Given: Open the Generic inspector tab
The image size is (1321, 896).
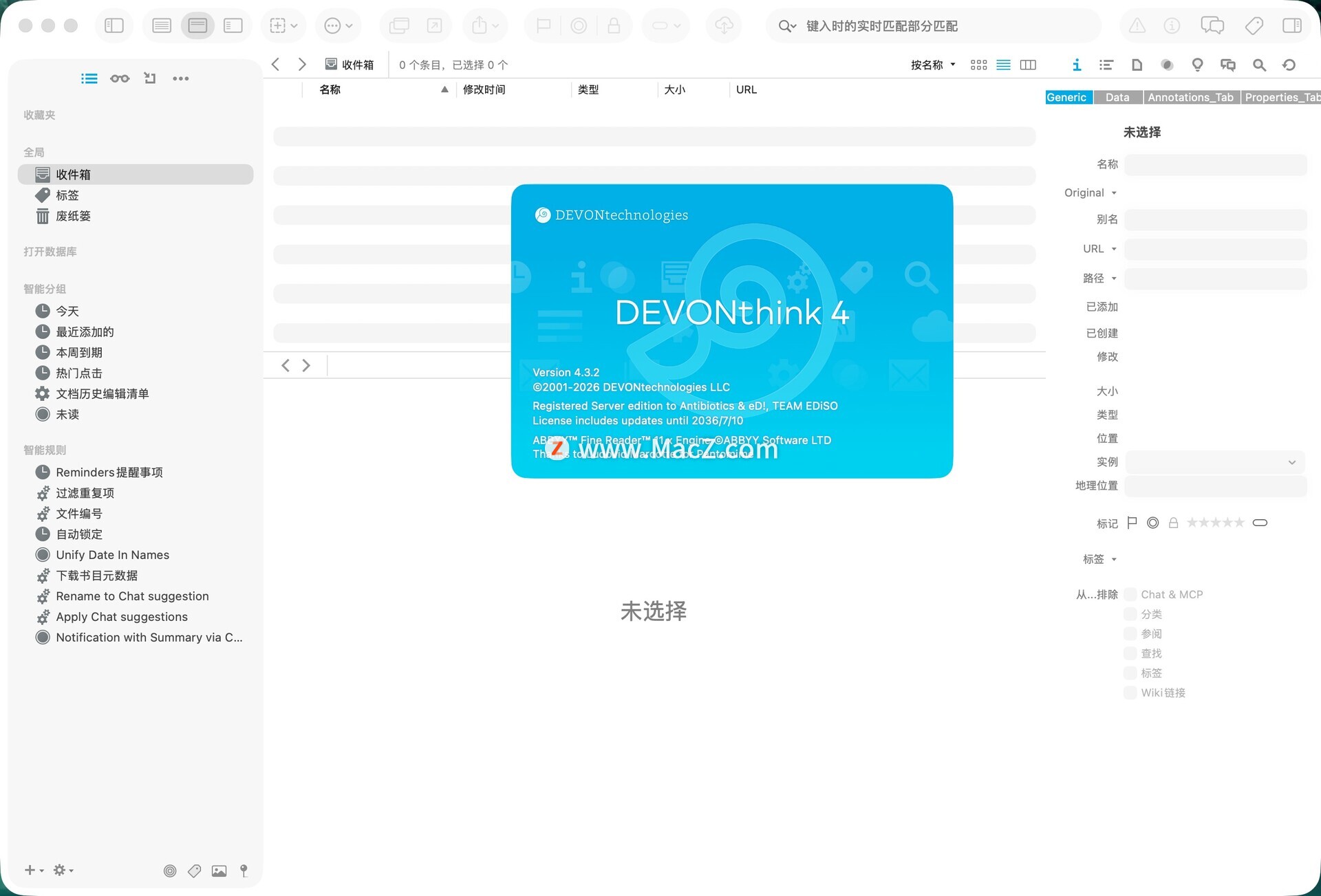Looking at the screenshot, I should tap(1068, 98).
